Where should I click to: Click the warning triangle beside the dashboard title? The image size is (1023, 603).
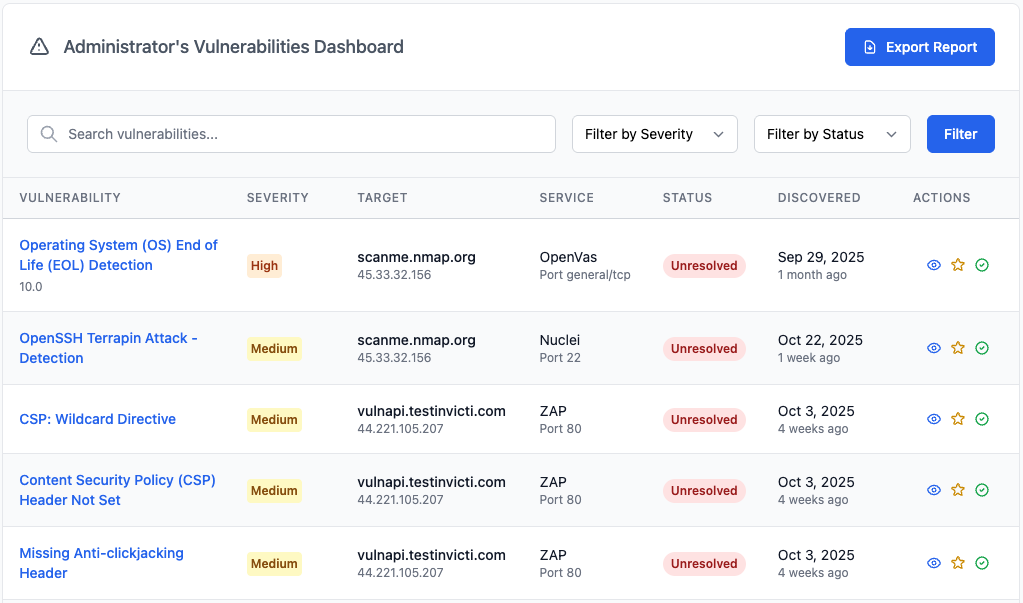click(x=39, y=46)
